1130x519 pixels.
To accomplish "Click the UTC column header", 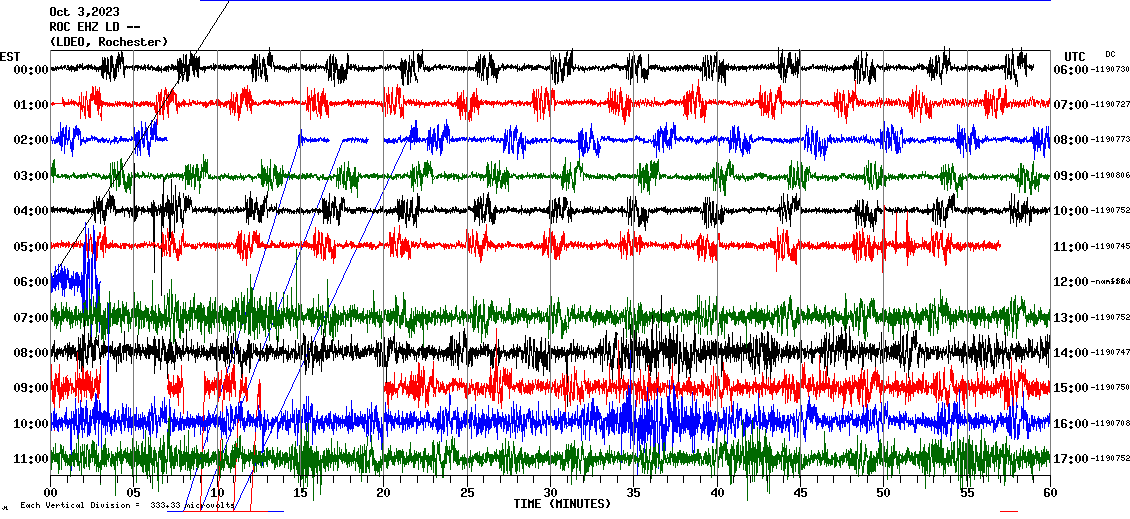I will 1075,56.
